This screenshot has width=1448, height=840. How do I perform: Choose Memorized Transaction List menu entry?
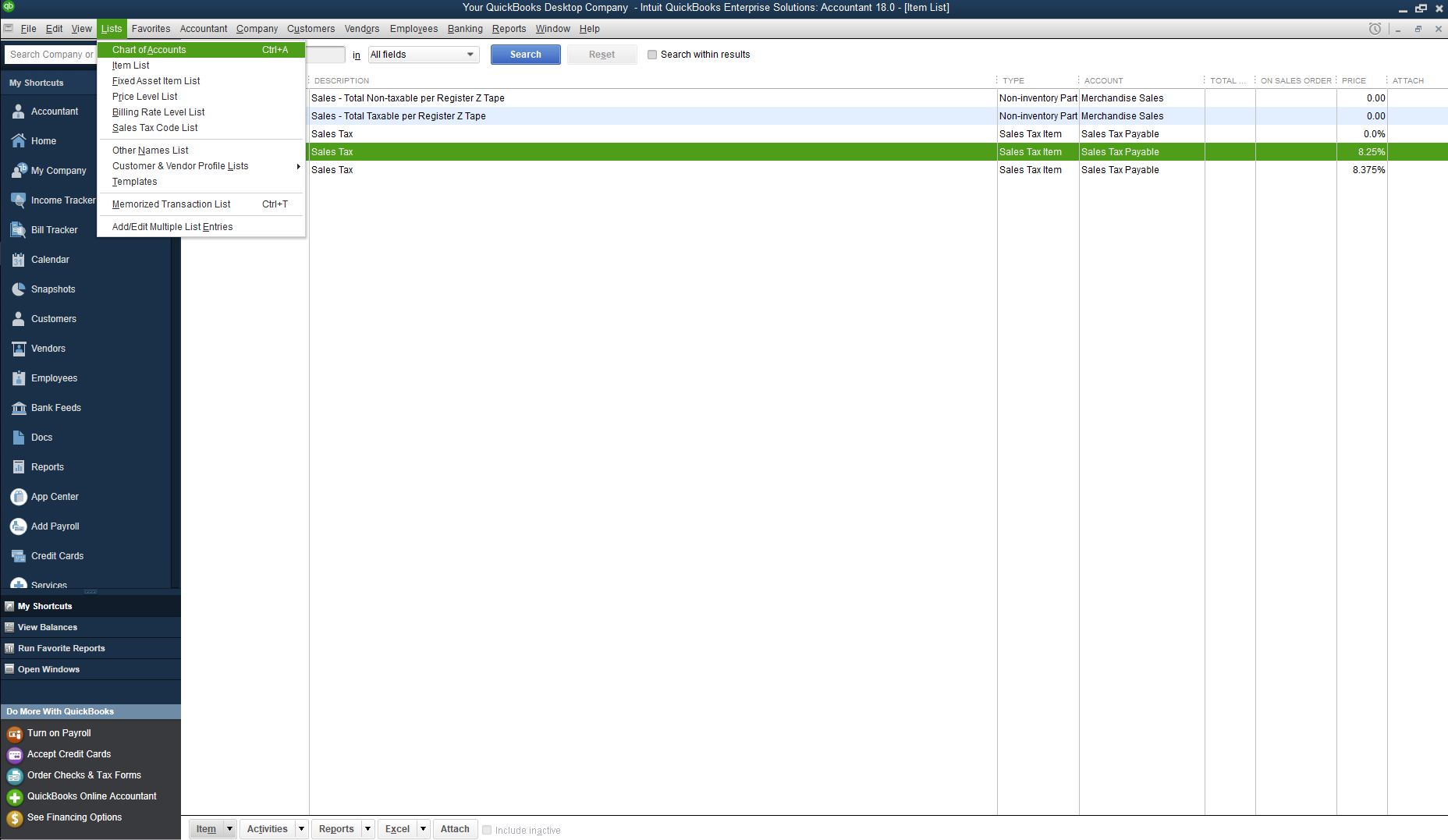click(x=172, y=204)
